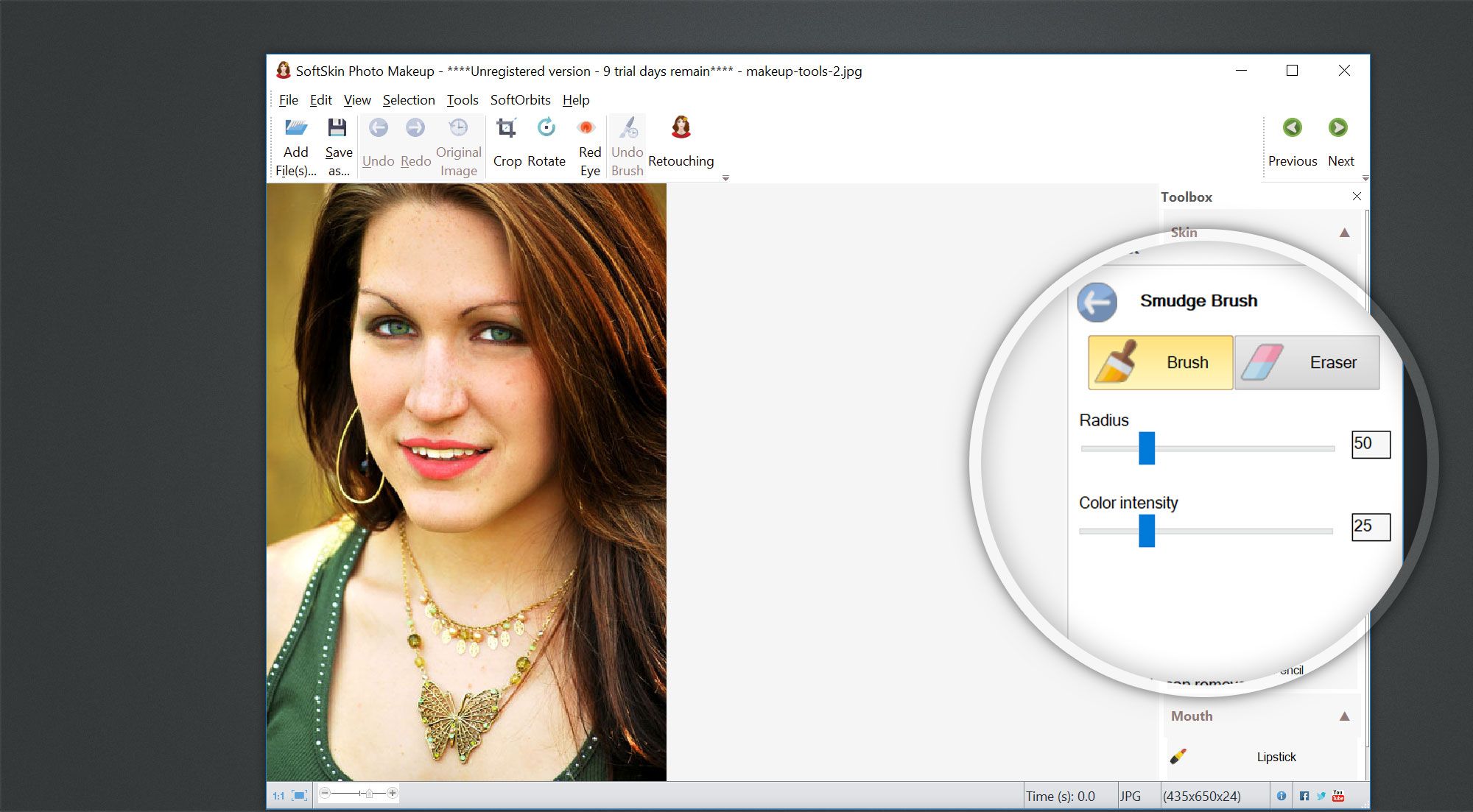Click the back arrow in Smudge Brush
The width and height of the screenshot is (1473, 812).
[x=1096, y=302]
